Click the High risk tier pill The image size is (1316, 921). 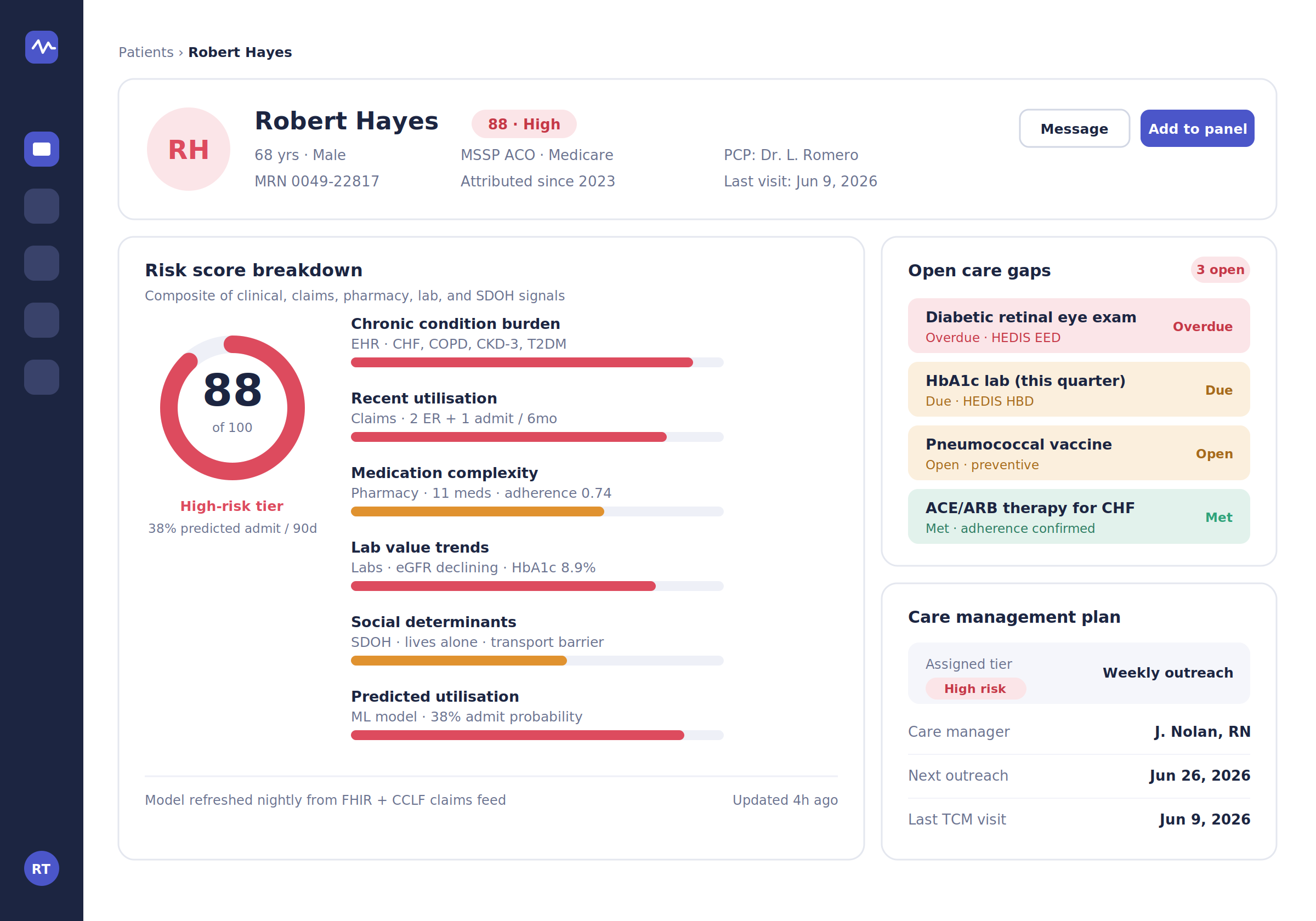[x=975, y=689]
